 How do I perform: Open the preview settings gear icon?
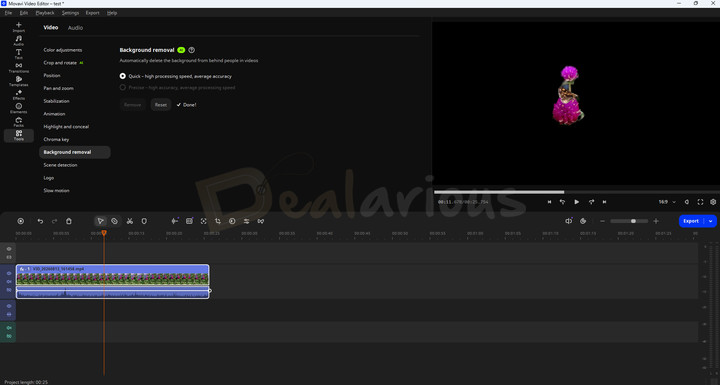pos(713,202)
